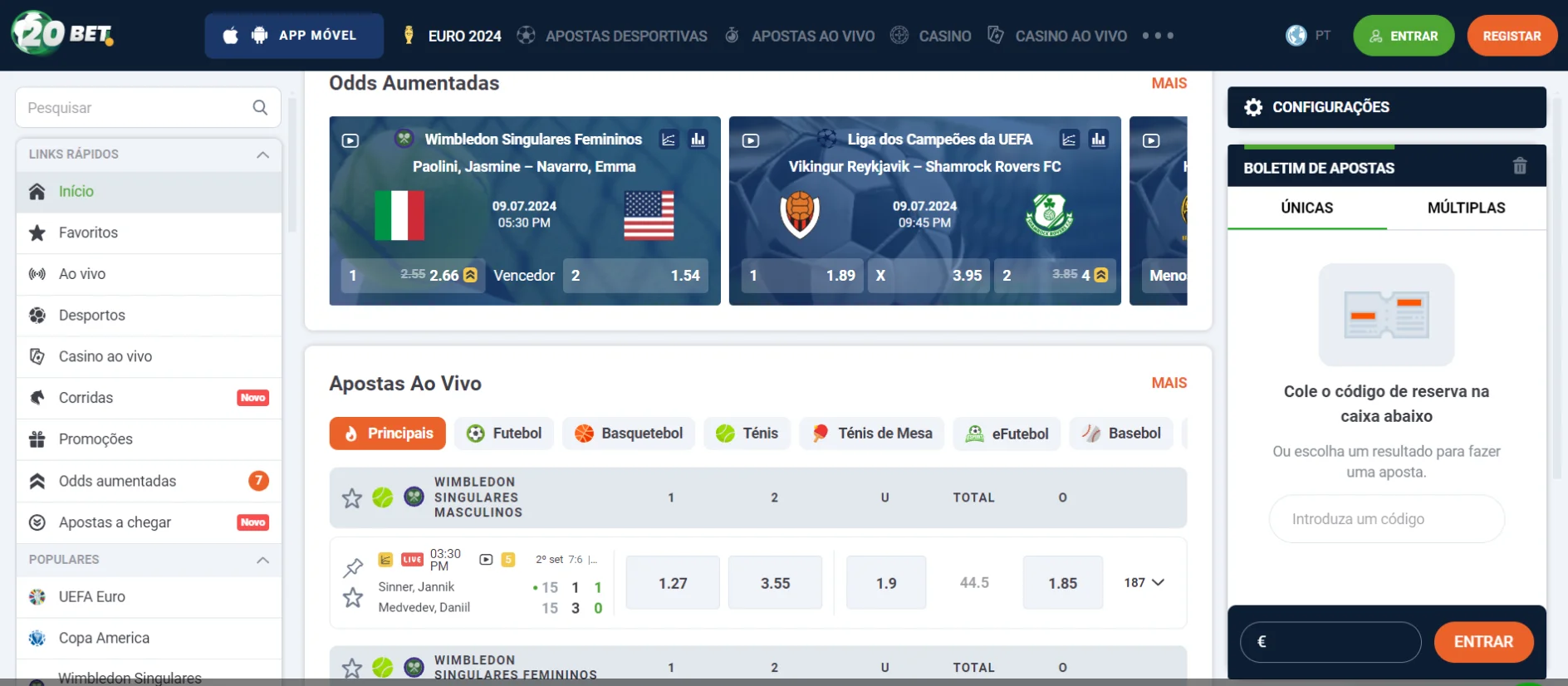Open the MAIS link for Odds Aumentadas
1568x686 pixels.
pyautogui.click(x=1169, y=83)
